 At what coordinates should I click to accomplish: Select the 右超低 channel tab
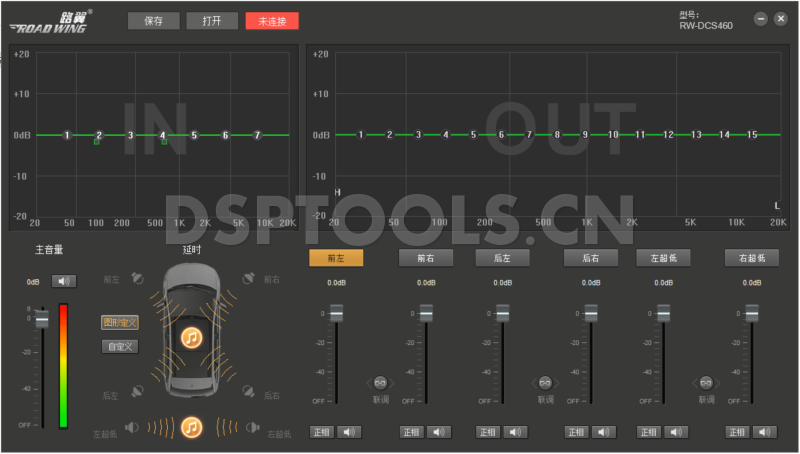pos(752,258)
